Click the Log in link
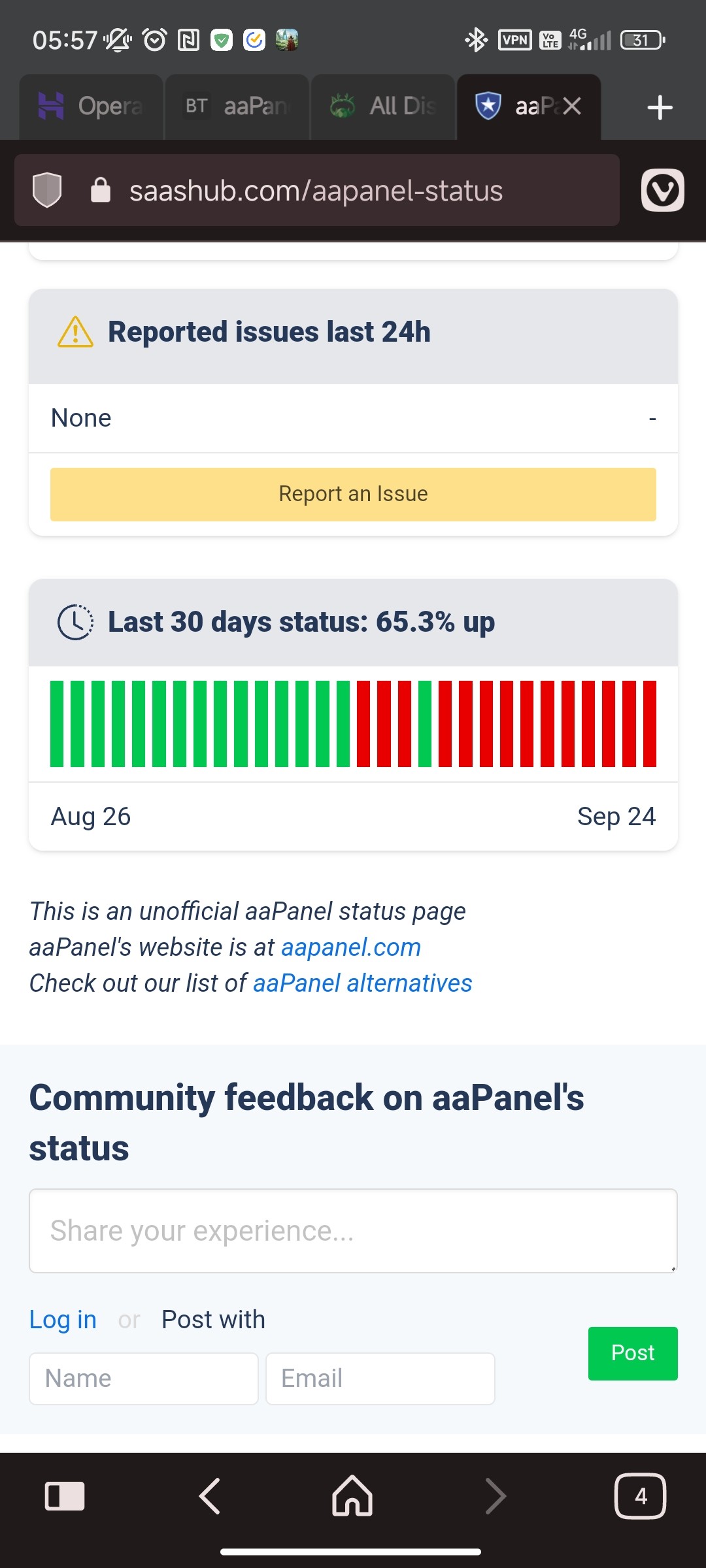Screen dimensions: 706x1568 (x=62, y=1318)
